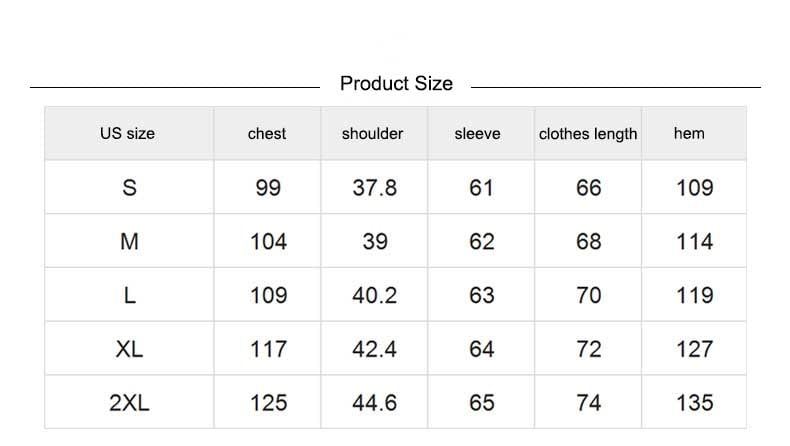Click the clothes length column header

tap(588, 134)
